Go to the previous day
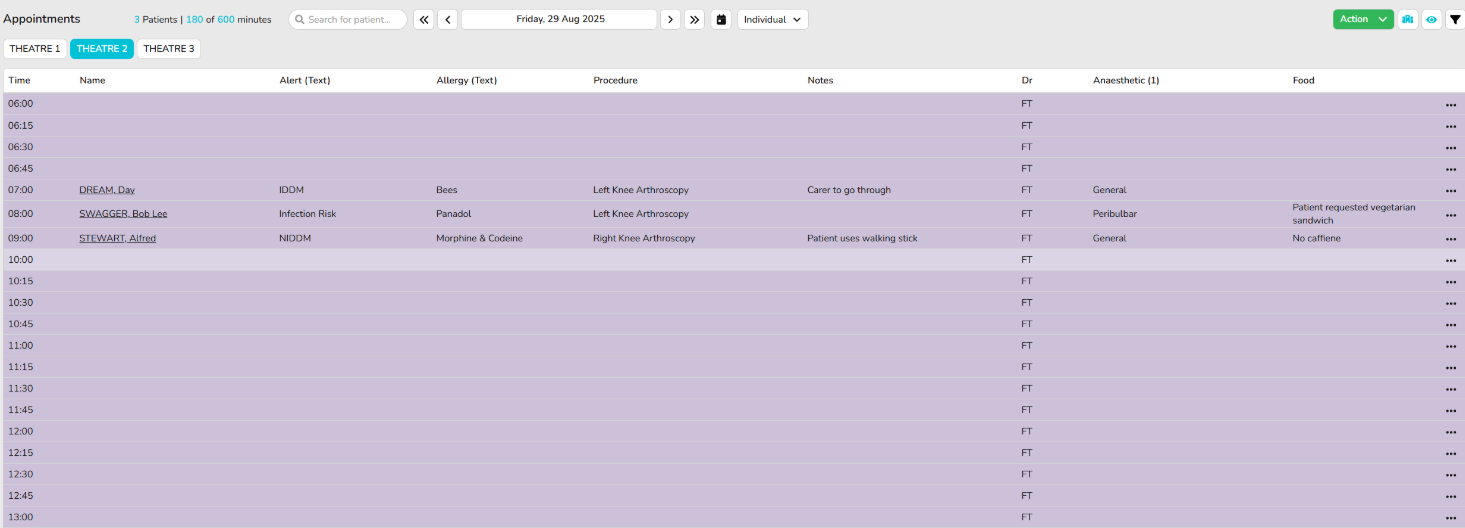Image resolution: width=1465 pixels, height=528 pixels. click(447, 19)
